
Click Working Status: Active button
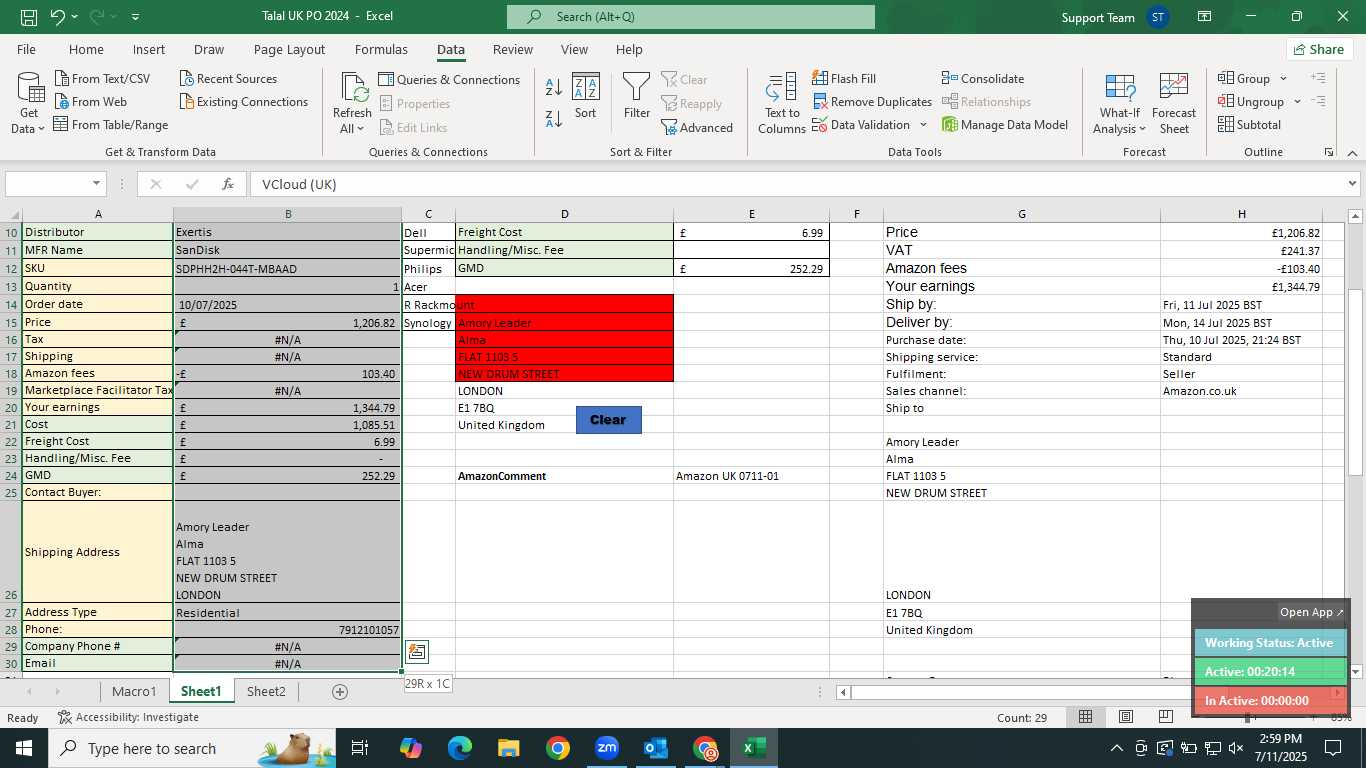tap(1270, 643)
